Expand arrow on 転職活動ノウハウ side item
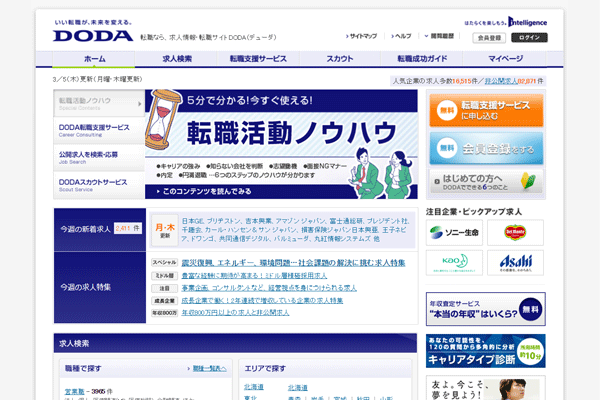 [x=140, y=104]
